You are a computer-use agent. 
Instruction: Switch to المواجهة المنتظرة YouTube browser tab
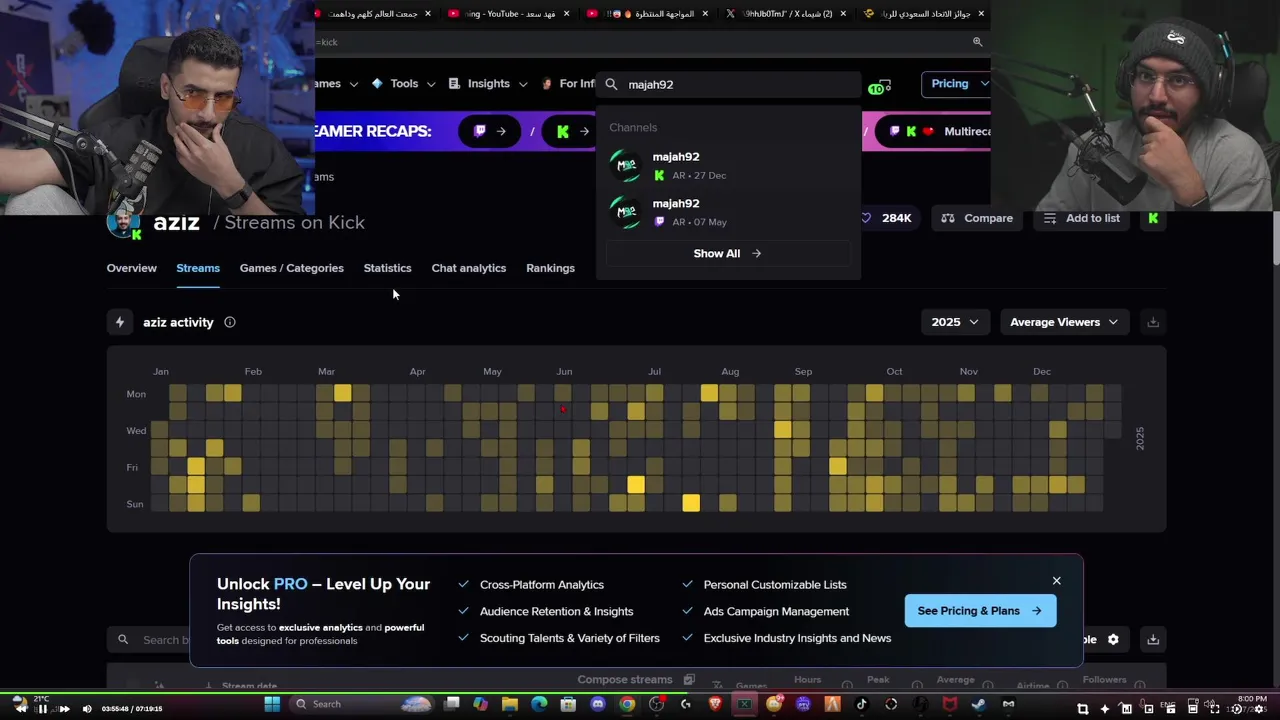coord(650,14)
